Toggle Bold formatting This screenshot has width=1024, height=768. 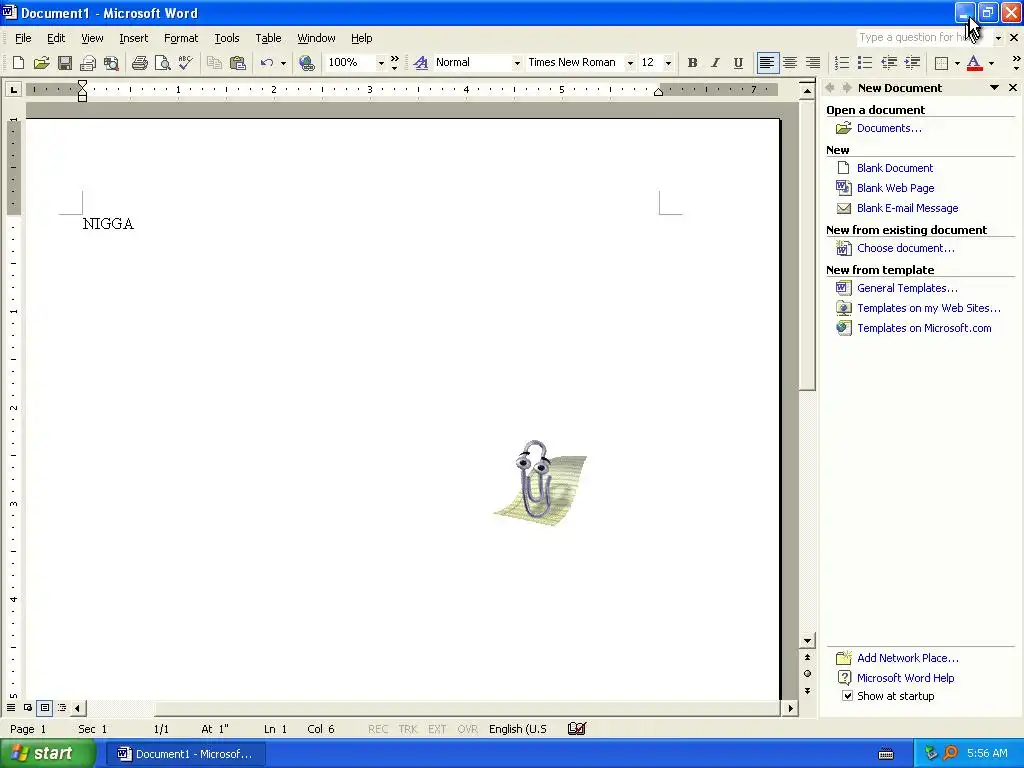[692, 63]
